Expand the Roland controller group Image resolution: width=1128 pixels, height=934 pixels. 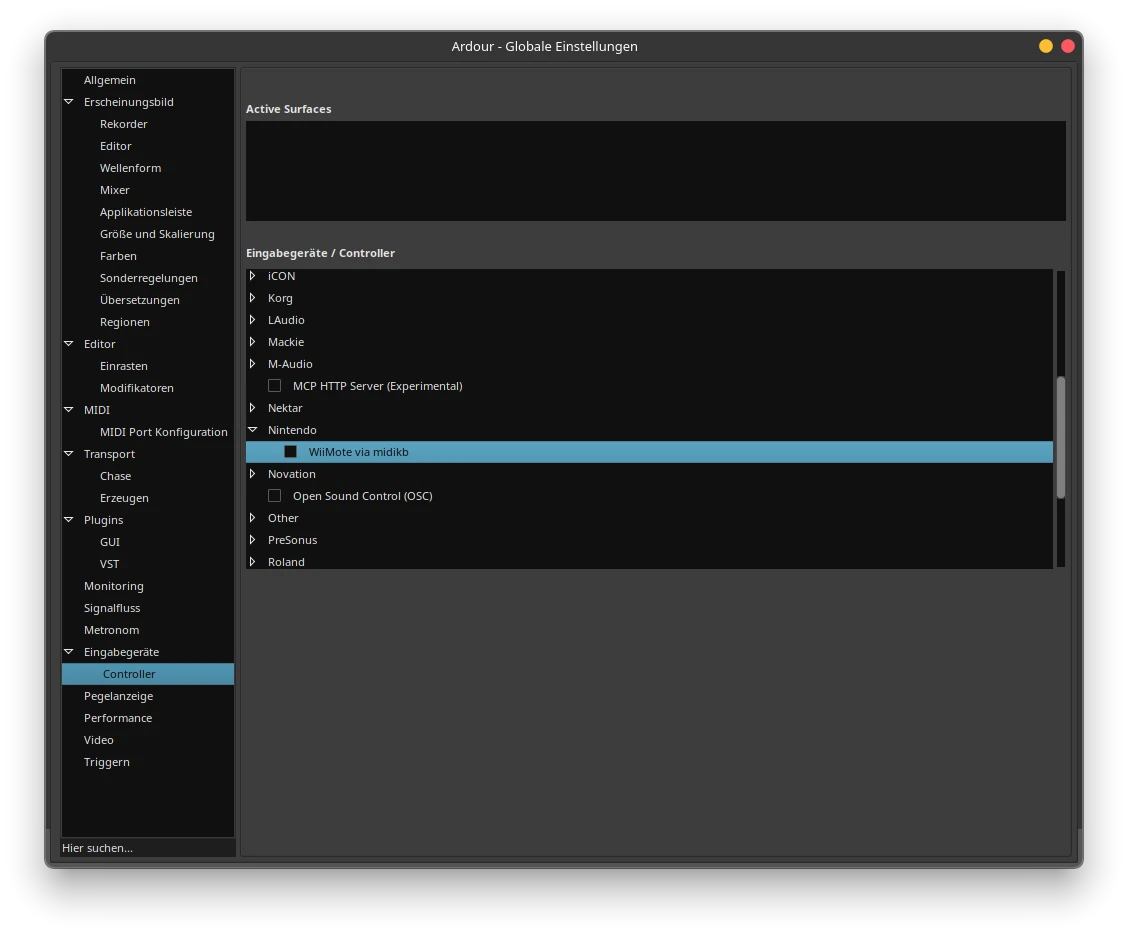253,562
